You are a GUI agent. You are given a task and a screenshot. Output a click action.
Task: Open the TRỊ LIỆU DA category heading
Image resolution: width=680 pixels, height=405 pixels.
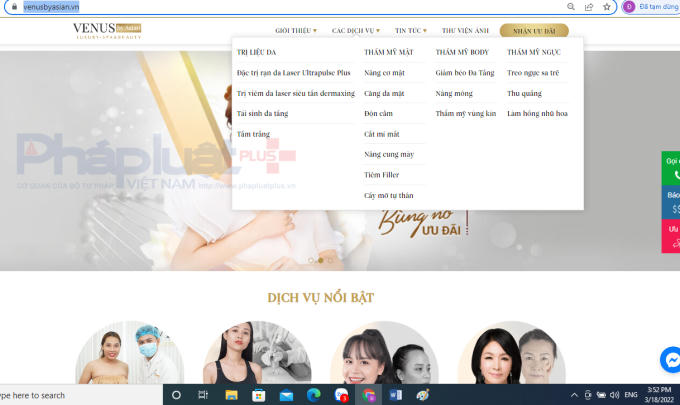tap(256, 52)
